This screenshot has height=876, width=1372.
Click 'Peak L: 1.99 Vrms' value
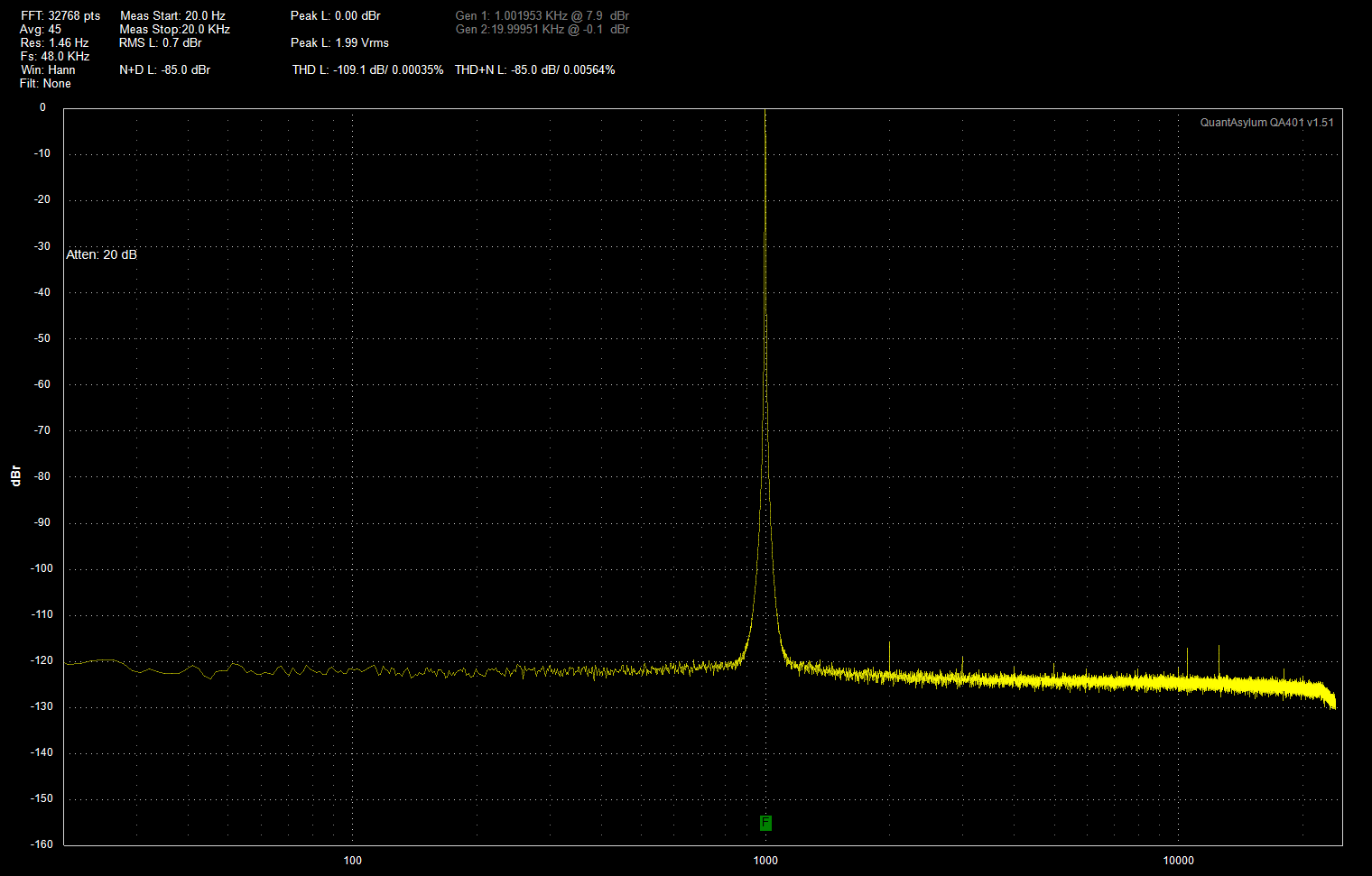click(339, 42)
